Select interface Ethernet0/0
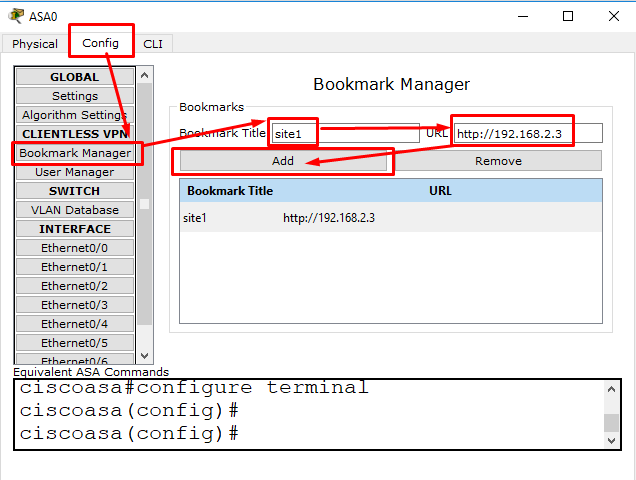 pyautogui.click(x=75, y=248)
